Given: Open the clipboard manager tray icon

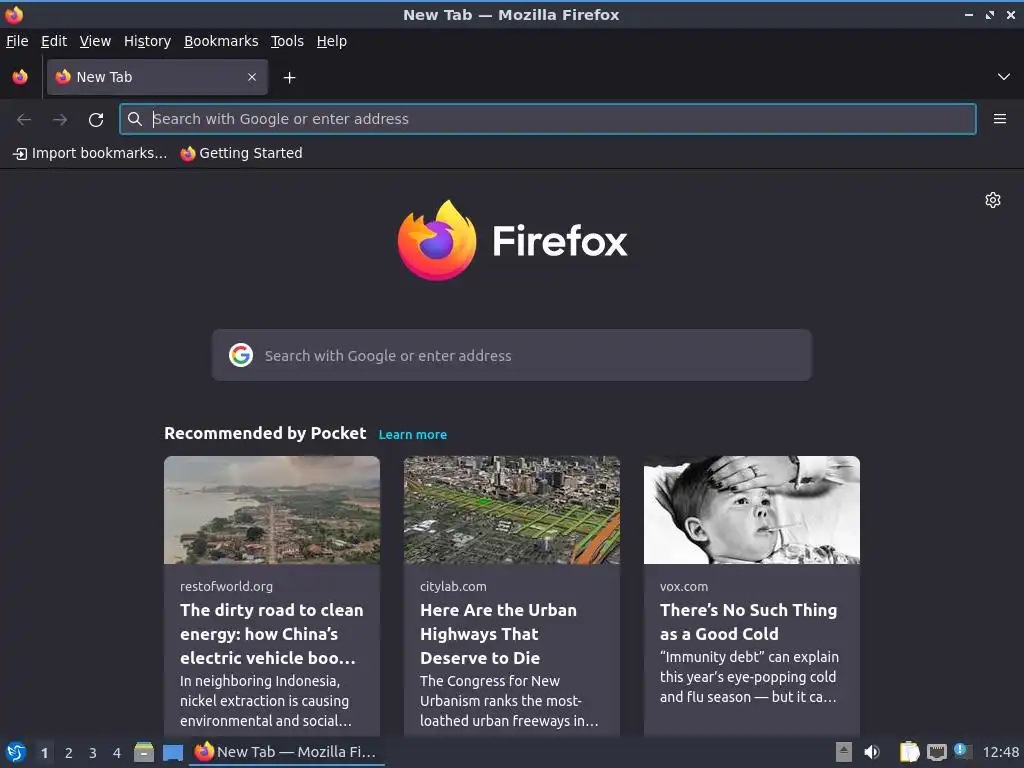Looking at the screenshot, I should click(909, 752).
